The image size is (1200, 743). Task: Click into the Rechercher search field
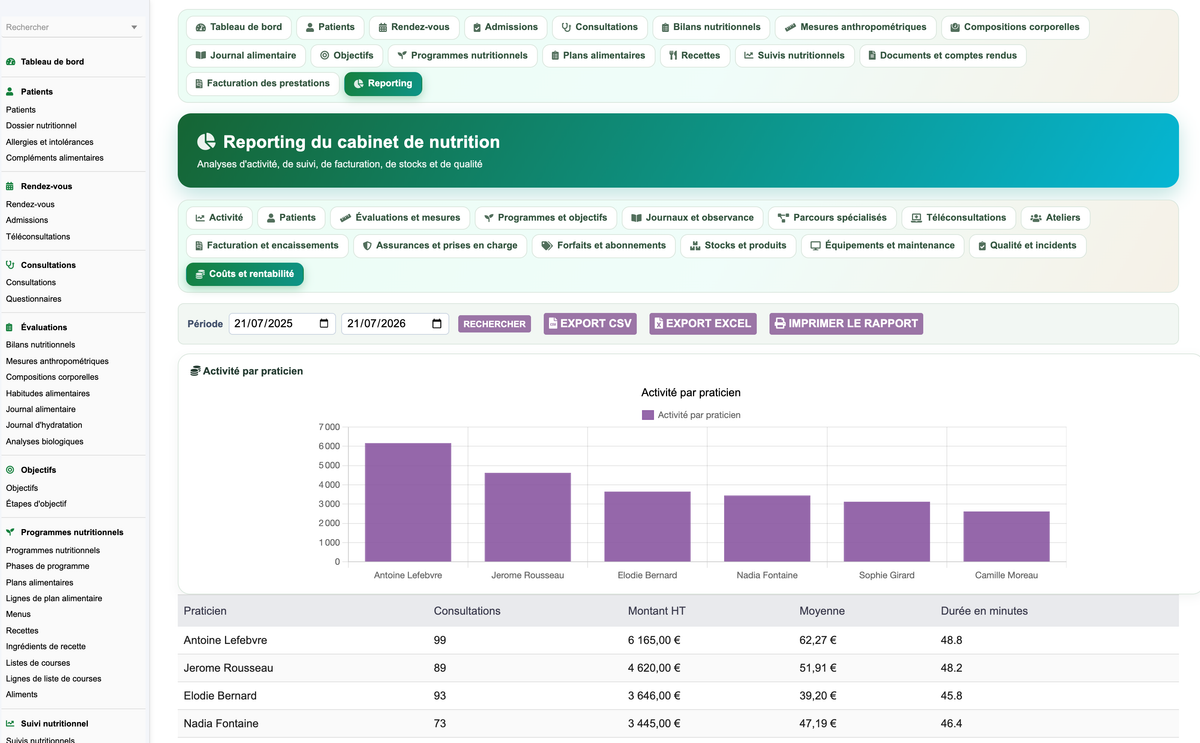(x=66, y=27)
